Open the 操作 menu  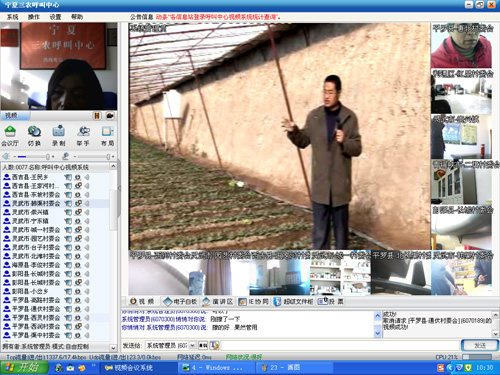pyautogui.click(x=34, y=17)
